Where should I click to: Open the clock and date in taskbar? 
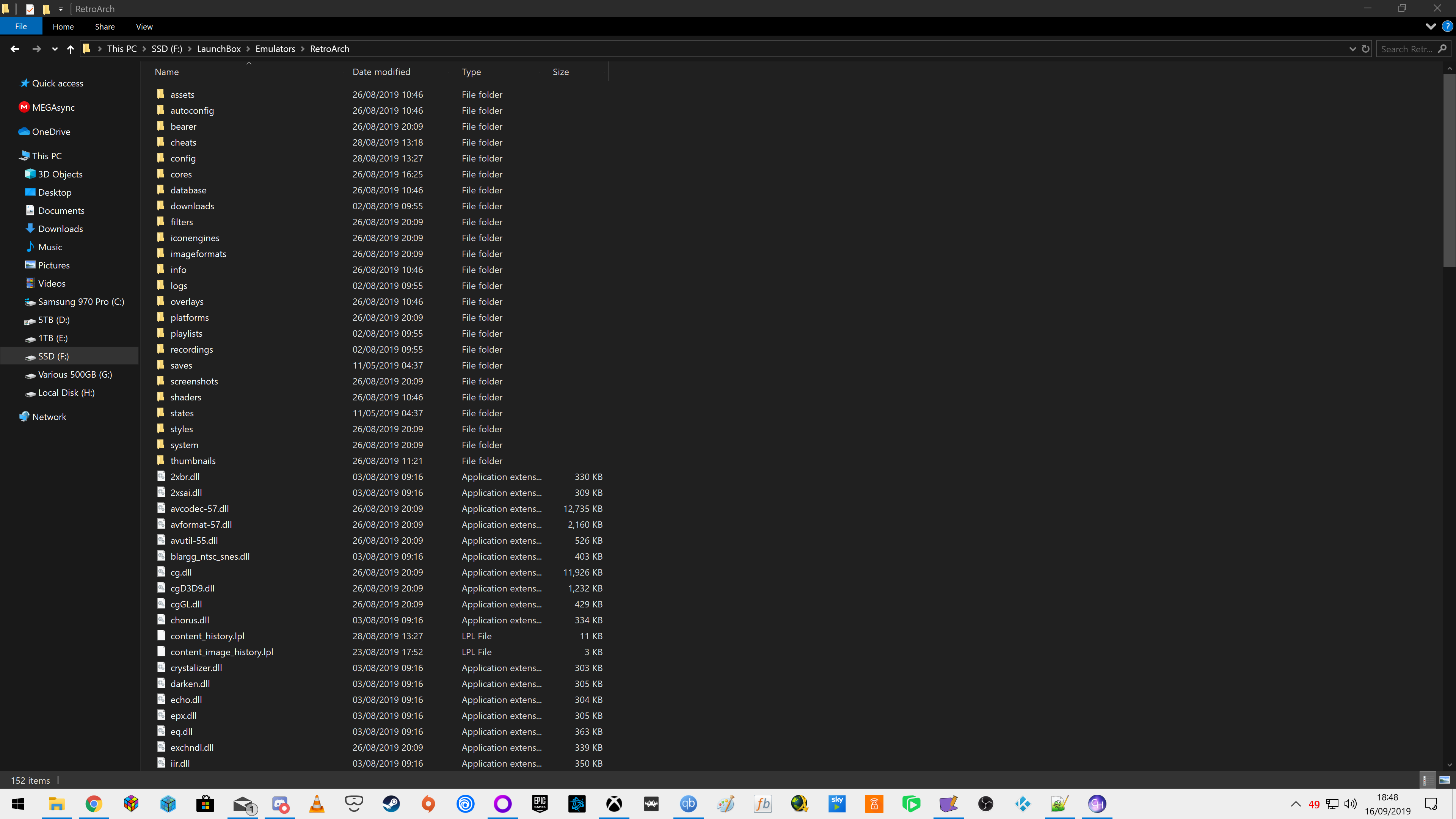(1388, 804)
